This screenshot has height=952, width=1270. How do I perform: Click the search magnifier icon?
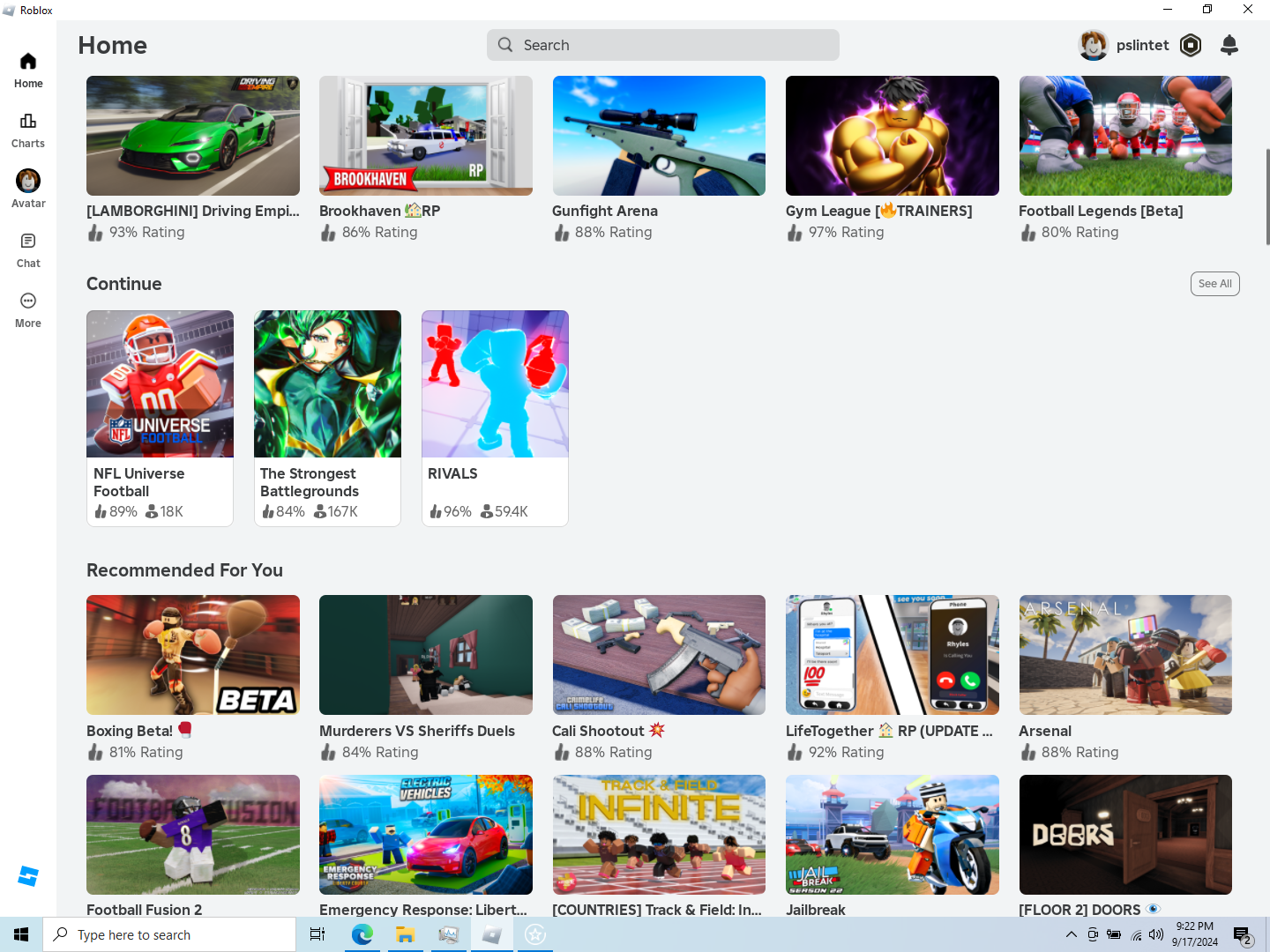click(x=505, y=45)
